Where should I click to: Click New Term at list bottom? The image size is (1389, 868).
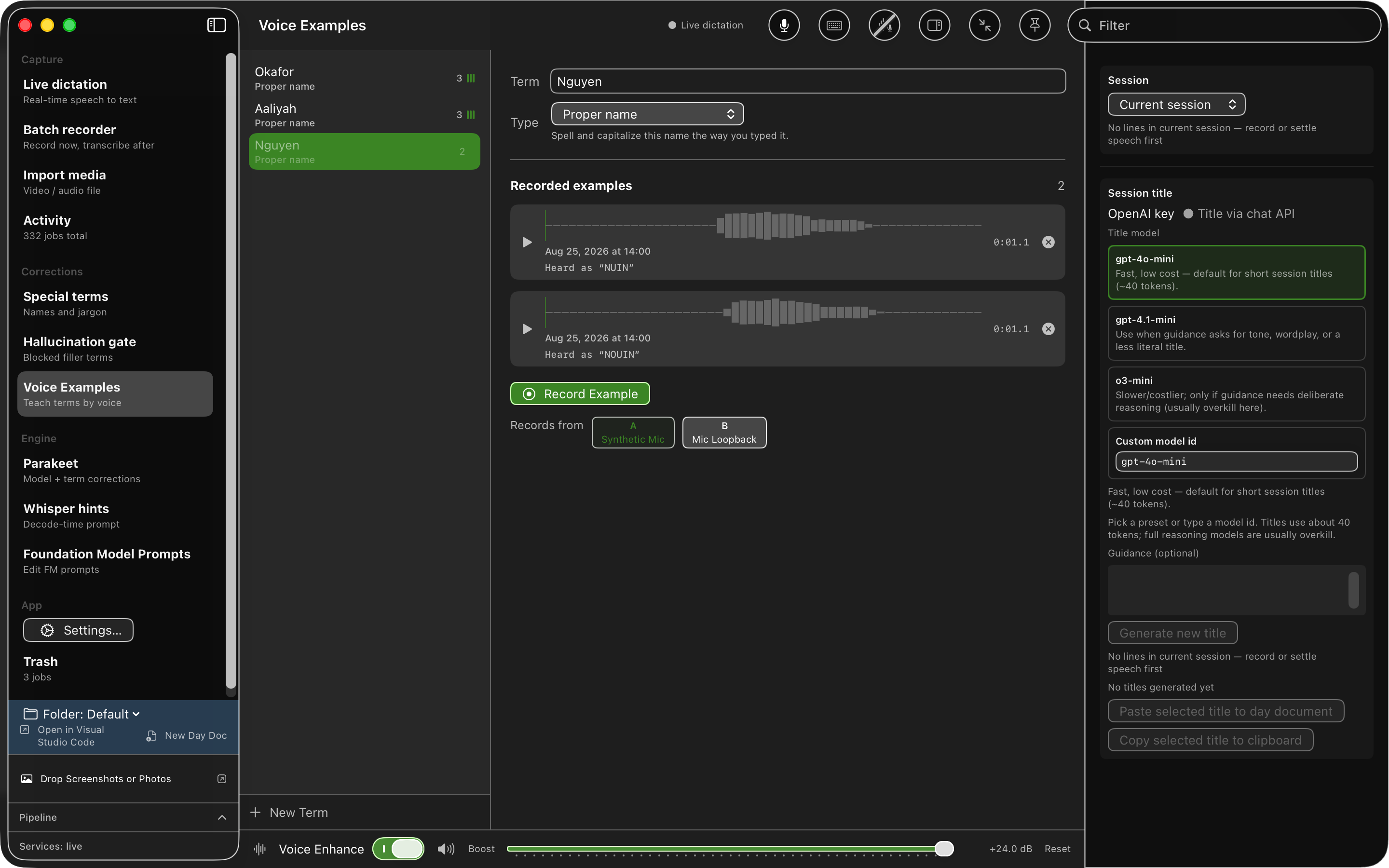pyautogui.click(x=290, y=813)
